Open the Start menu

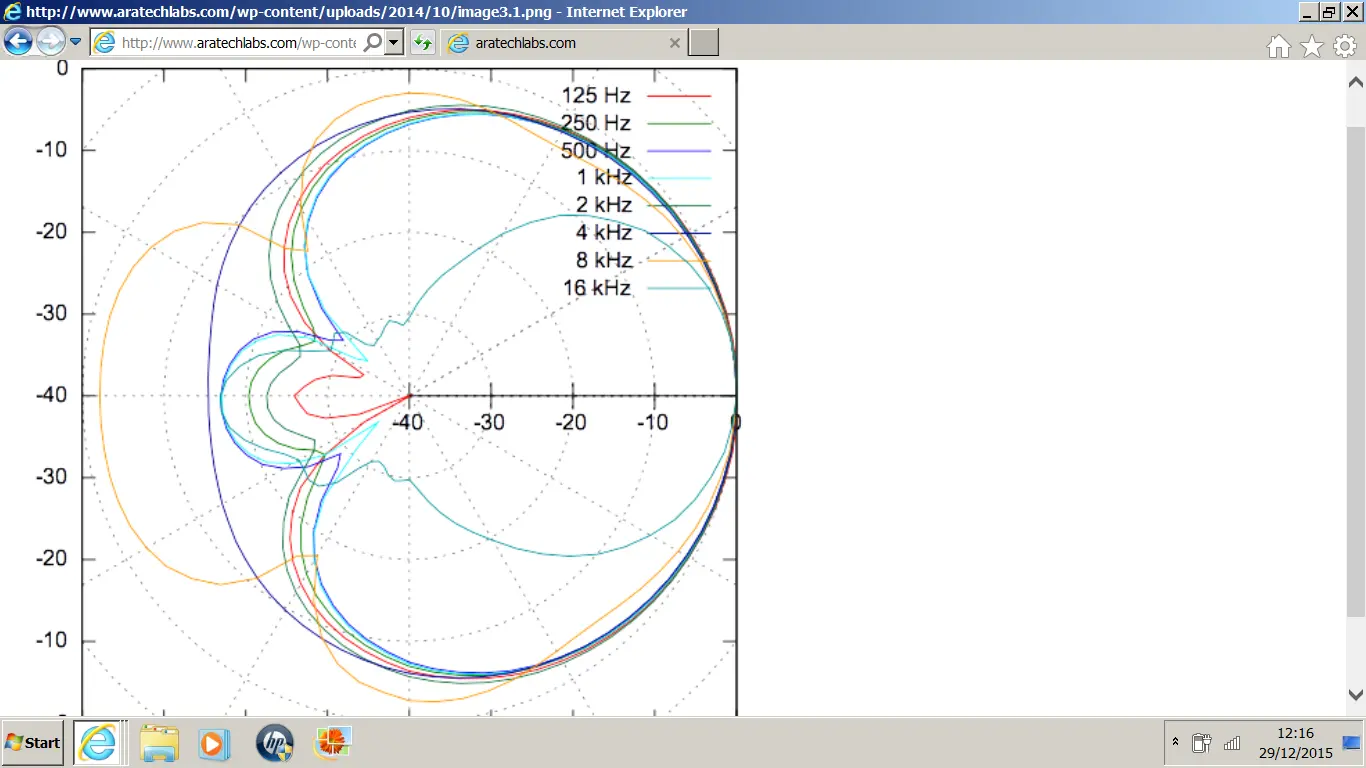33,743
